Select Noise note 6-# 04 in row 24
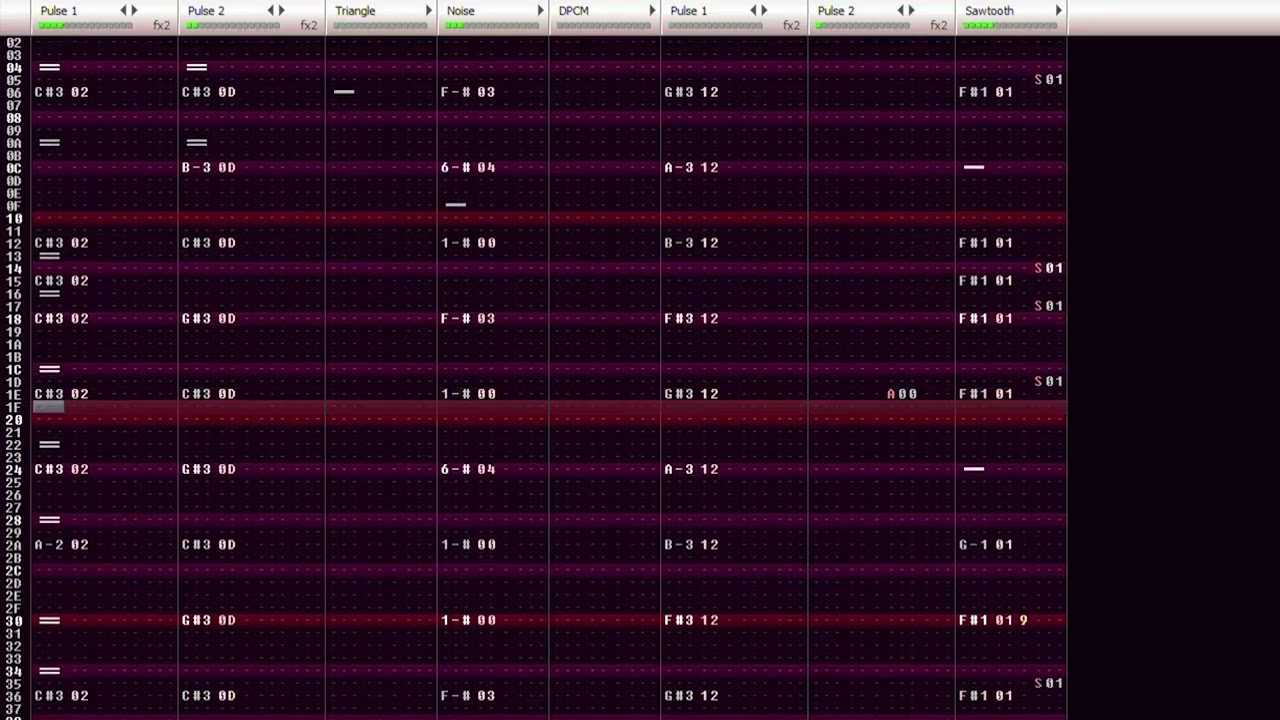 point(468,469)
